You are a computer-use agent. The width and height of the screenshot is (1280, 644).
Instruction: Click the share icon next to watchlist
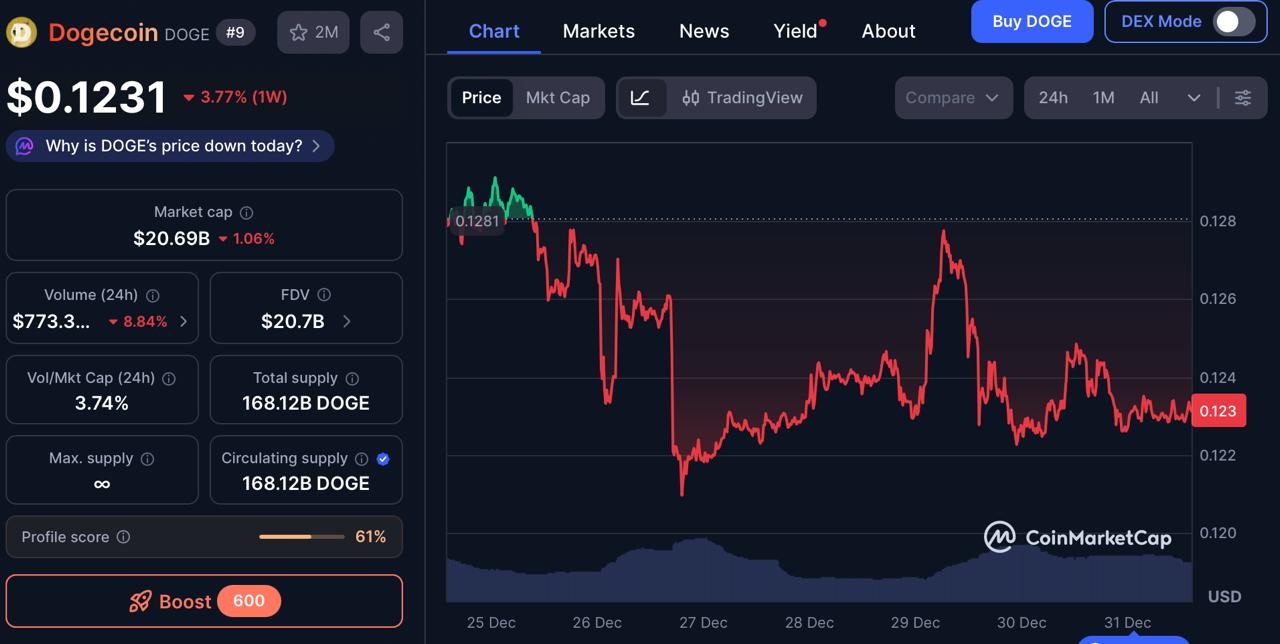tap(381, 32)
